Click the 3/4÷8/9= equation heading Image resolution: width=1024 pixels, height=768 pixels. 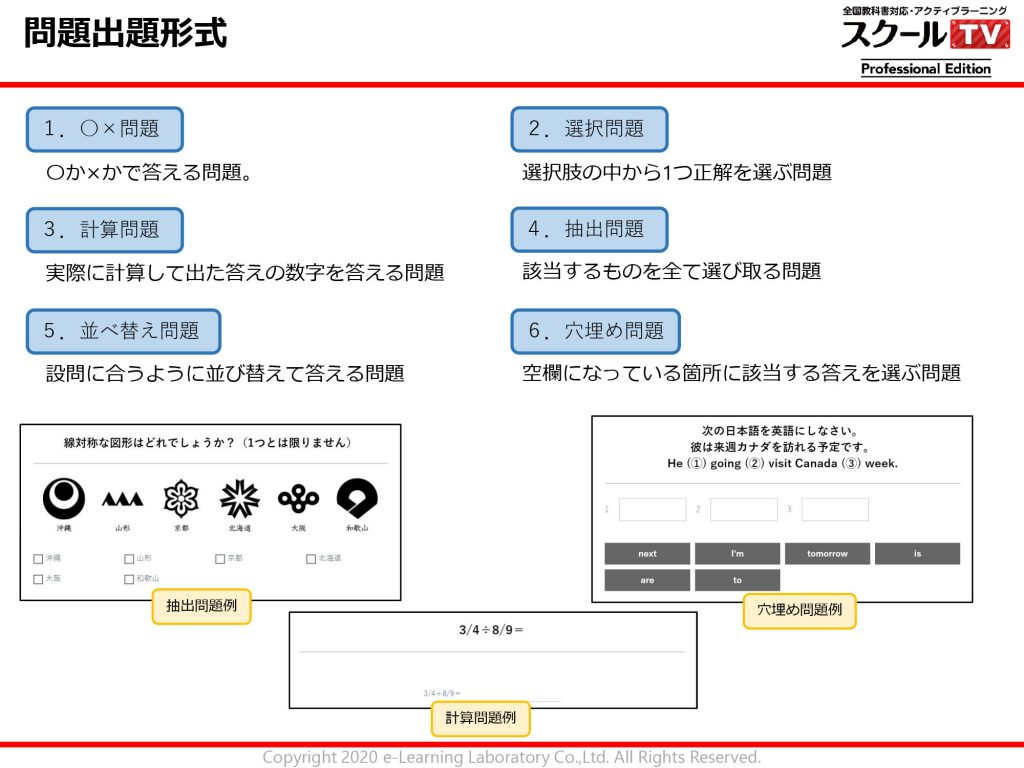(x=491, y=630)
